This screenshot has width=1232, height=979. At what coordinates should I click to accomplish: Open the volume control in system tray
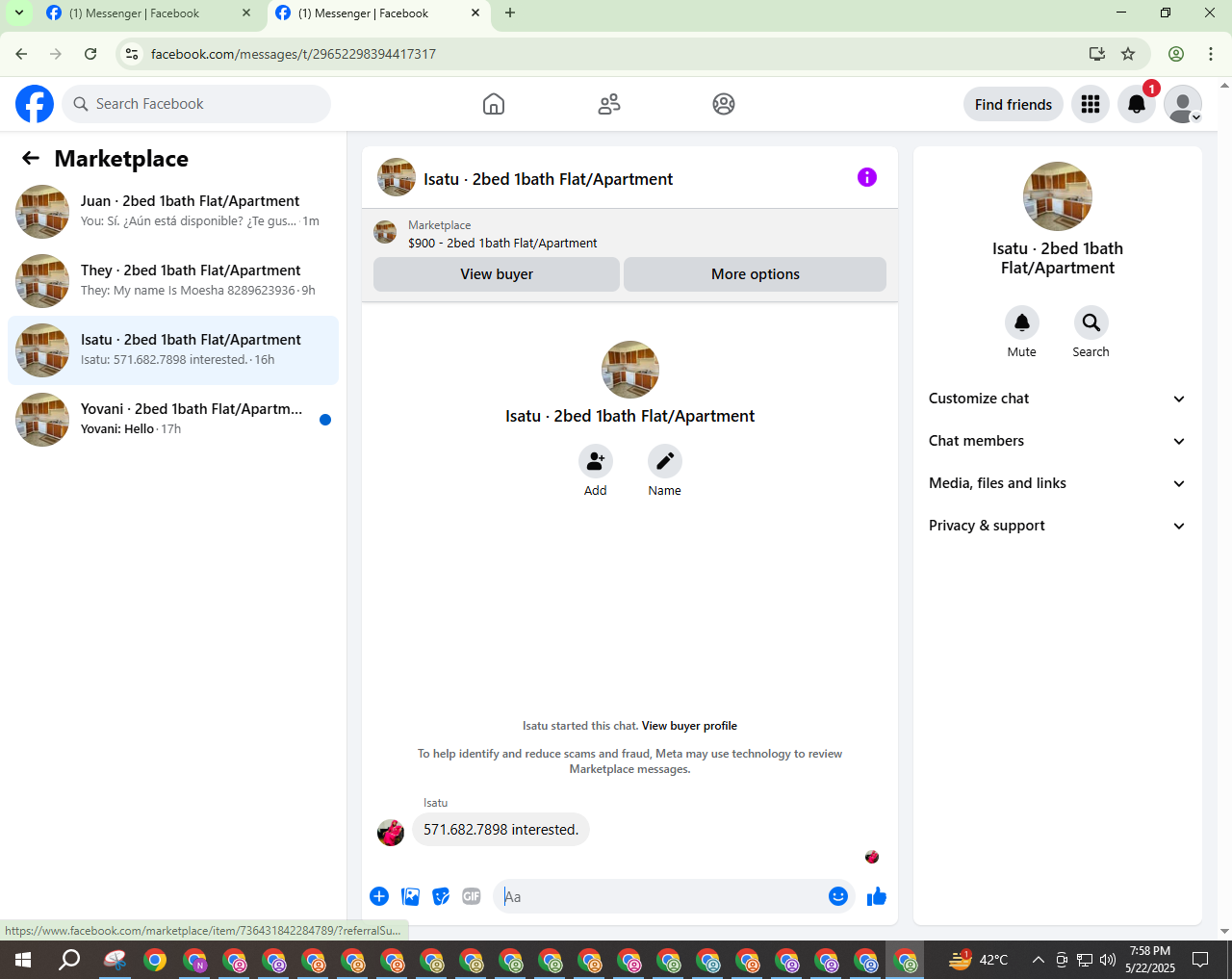point(1108,960)
